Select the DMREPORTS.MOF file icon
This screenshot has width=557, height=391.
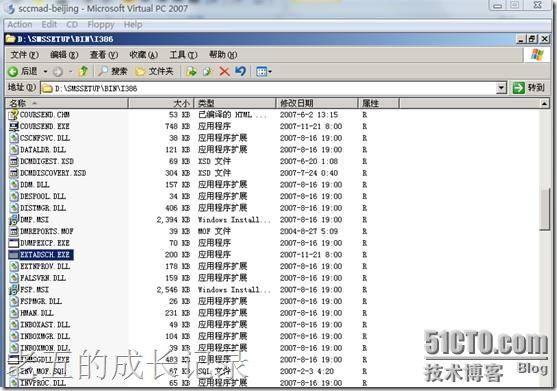[13, 232]
